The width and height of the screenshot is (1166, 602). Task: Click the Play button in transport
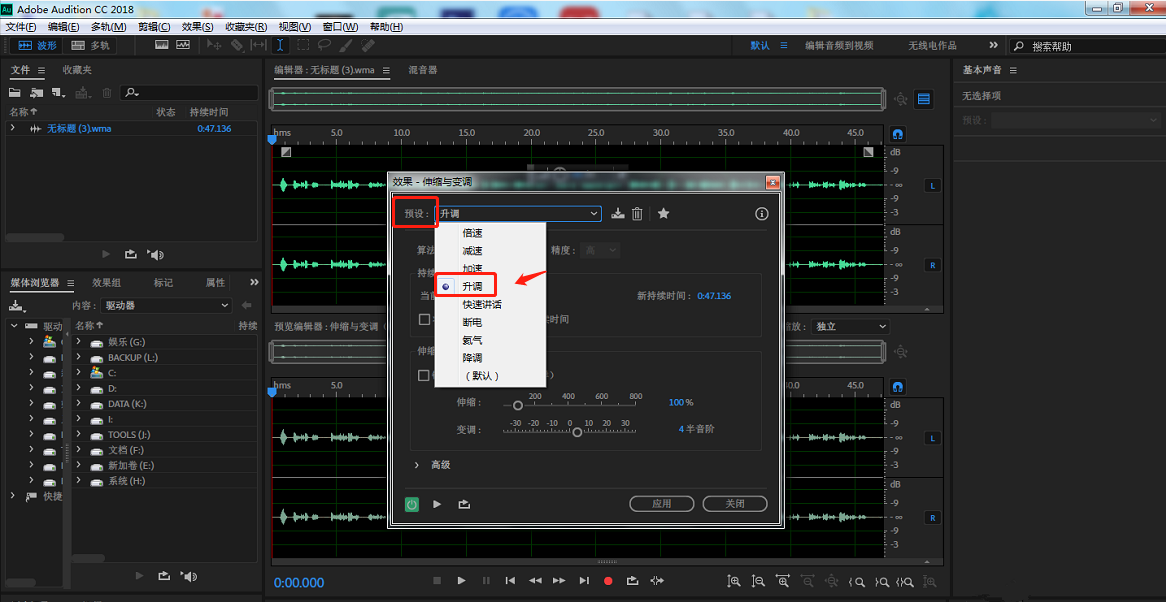tap(461, 581)
